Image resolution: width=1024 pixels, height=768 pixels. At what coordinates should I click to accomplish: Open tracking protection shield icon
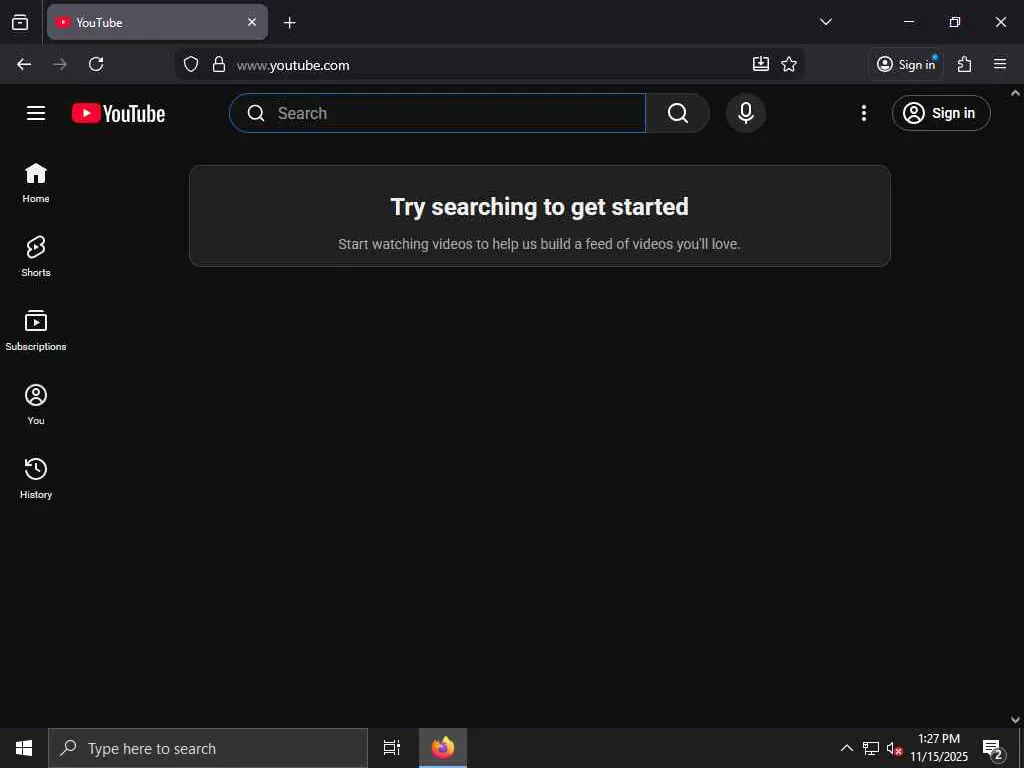(x=191, y=64)
